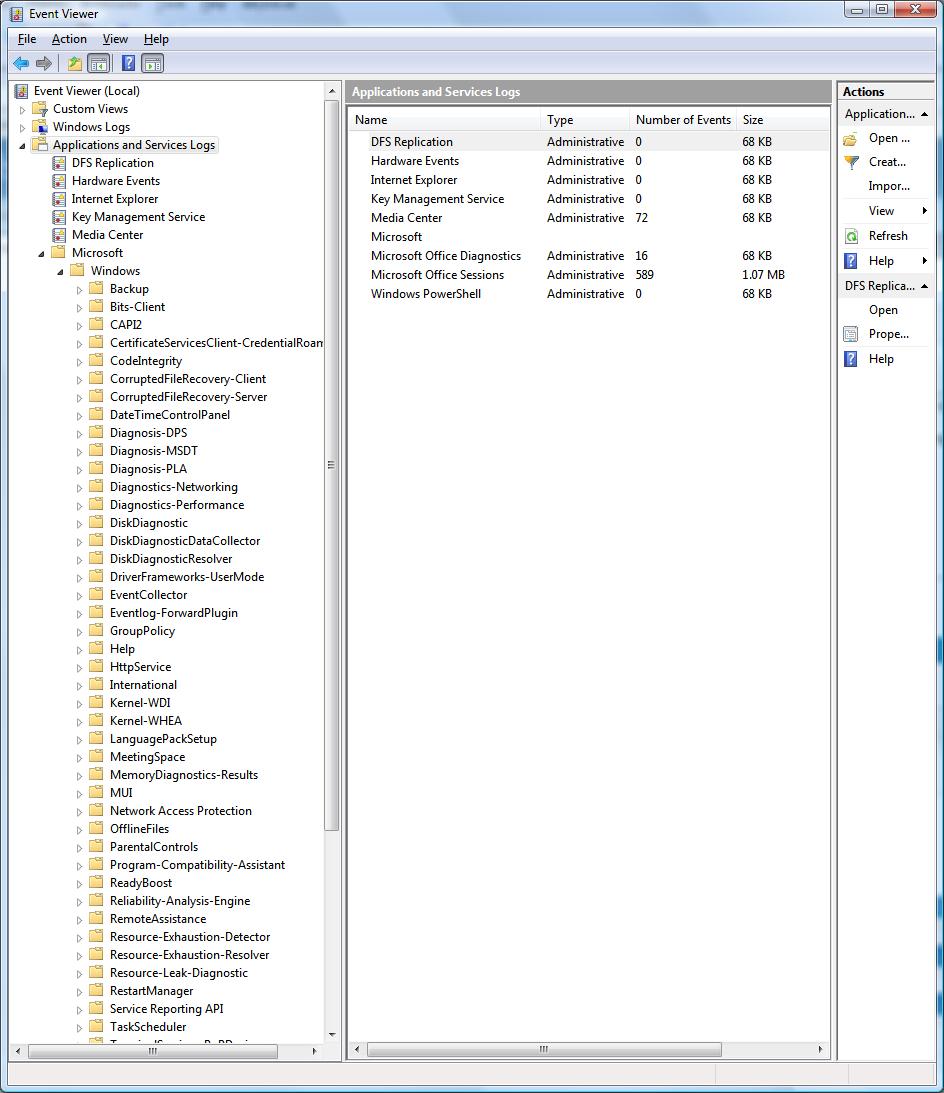Click the blue Help toolbar icon
The width and height of the screenshot is (944, 1093).
tap(128, 63)
